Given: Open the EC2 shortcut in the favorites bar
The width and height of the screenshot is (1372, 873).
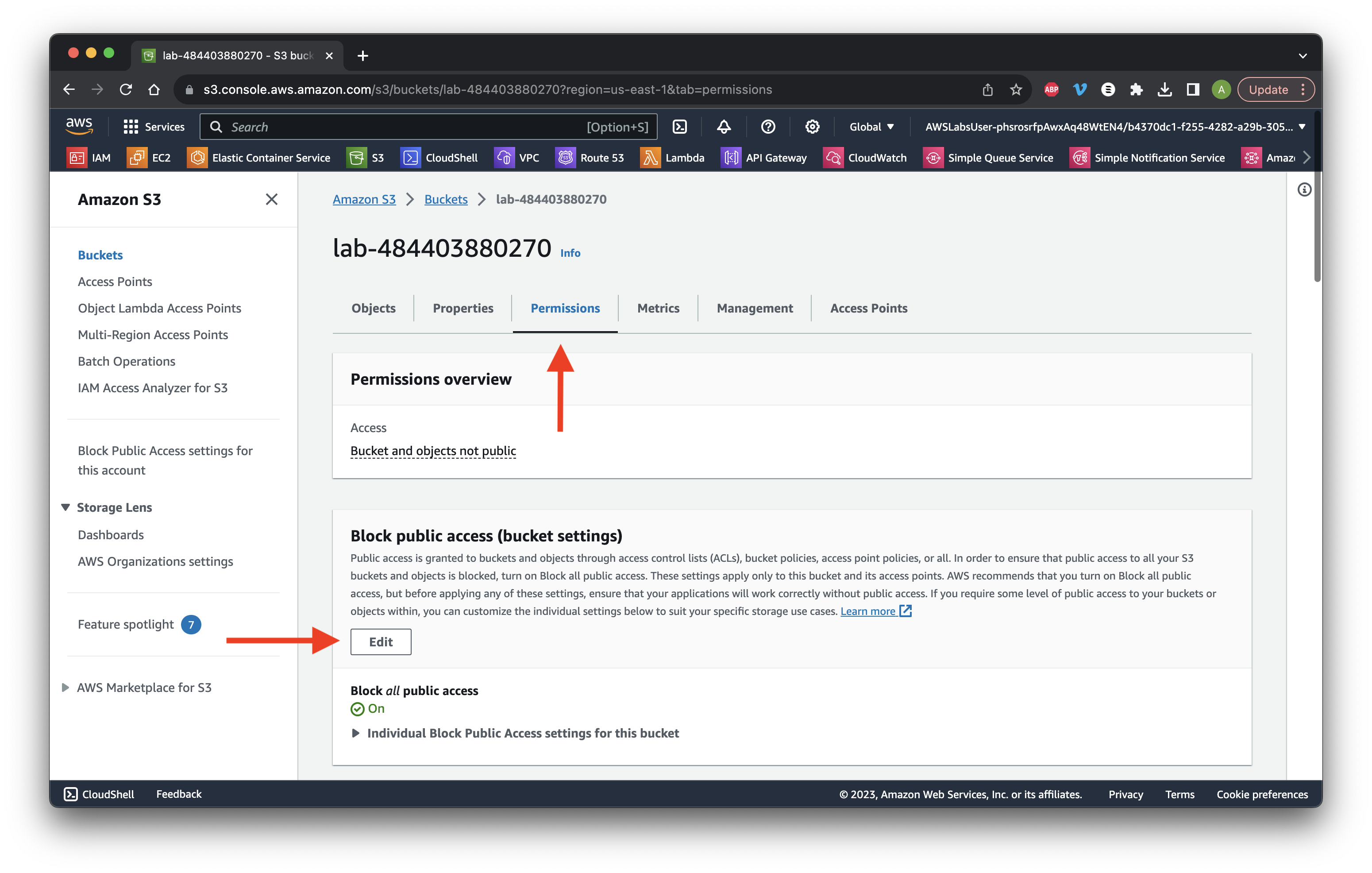Looking at the screenshot, I should tap(149, 158).
